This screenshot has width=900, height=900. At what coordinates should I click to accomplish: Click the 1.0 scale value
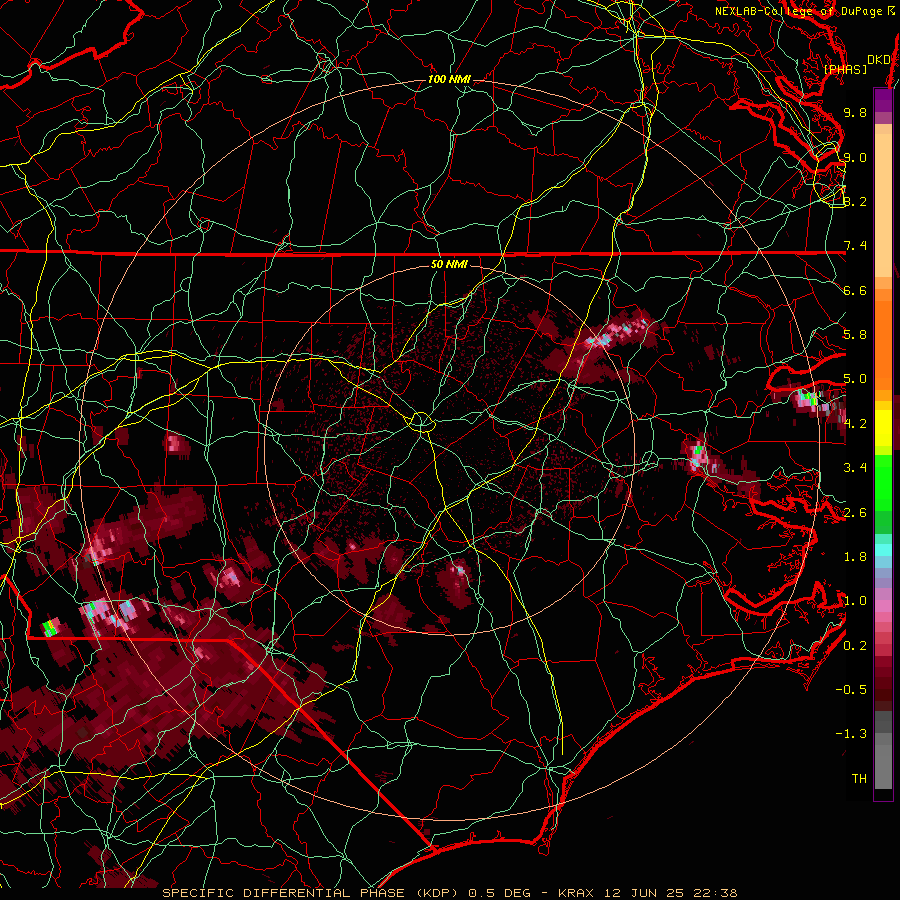click(855, 601)
